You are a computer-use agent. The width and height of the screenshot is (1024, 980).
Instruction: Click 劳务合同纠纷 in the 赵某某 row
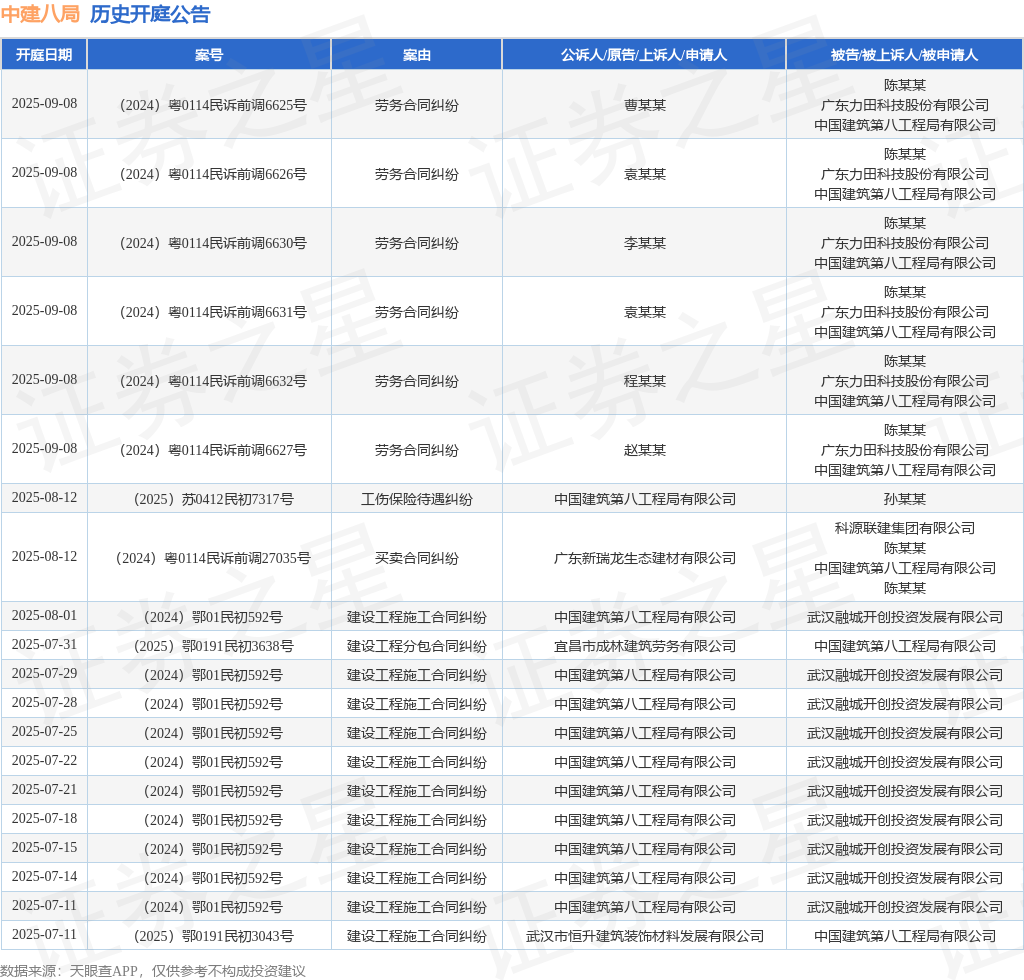(417, 450)
